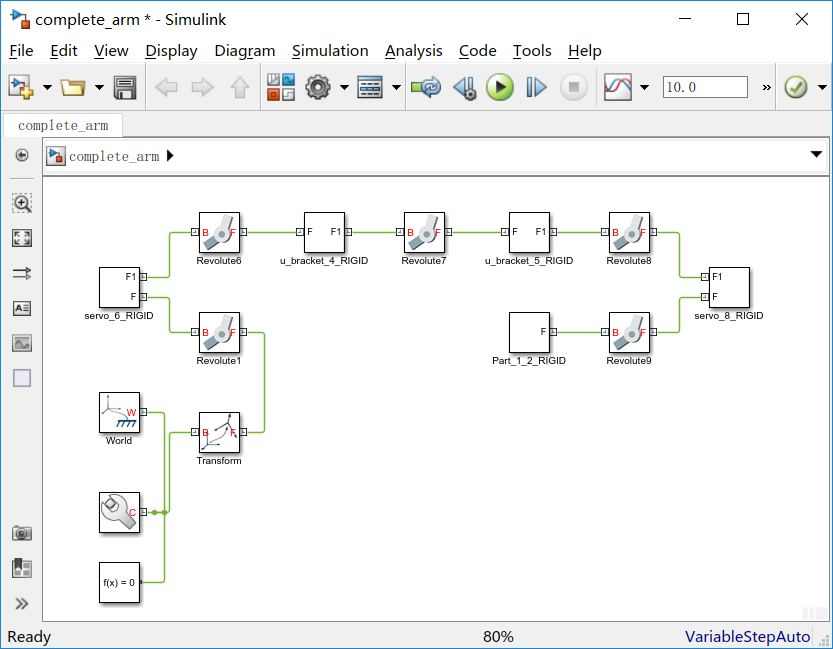The image size is (833, 649).
Task: Select the Zoom In palette tool
Action: click(22, 203)
